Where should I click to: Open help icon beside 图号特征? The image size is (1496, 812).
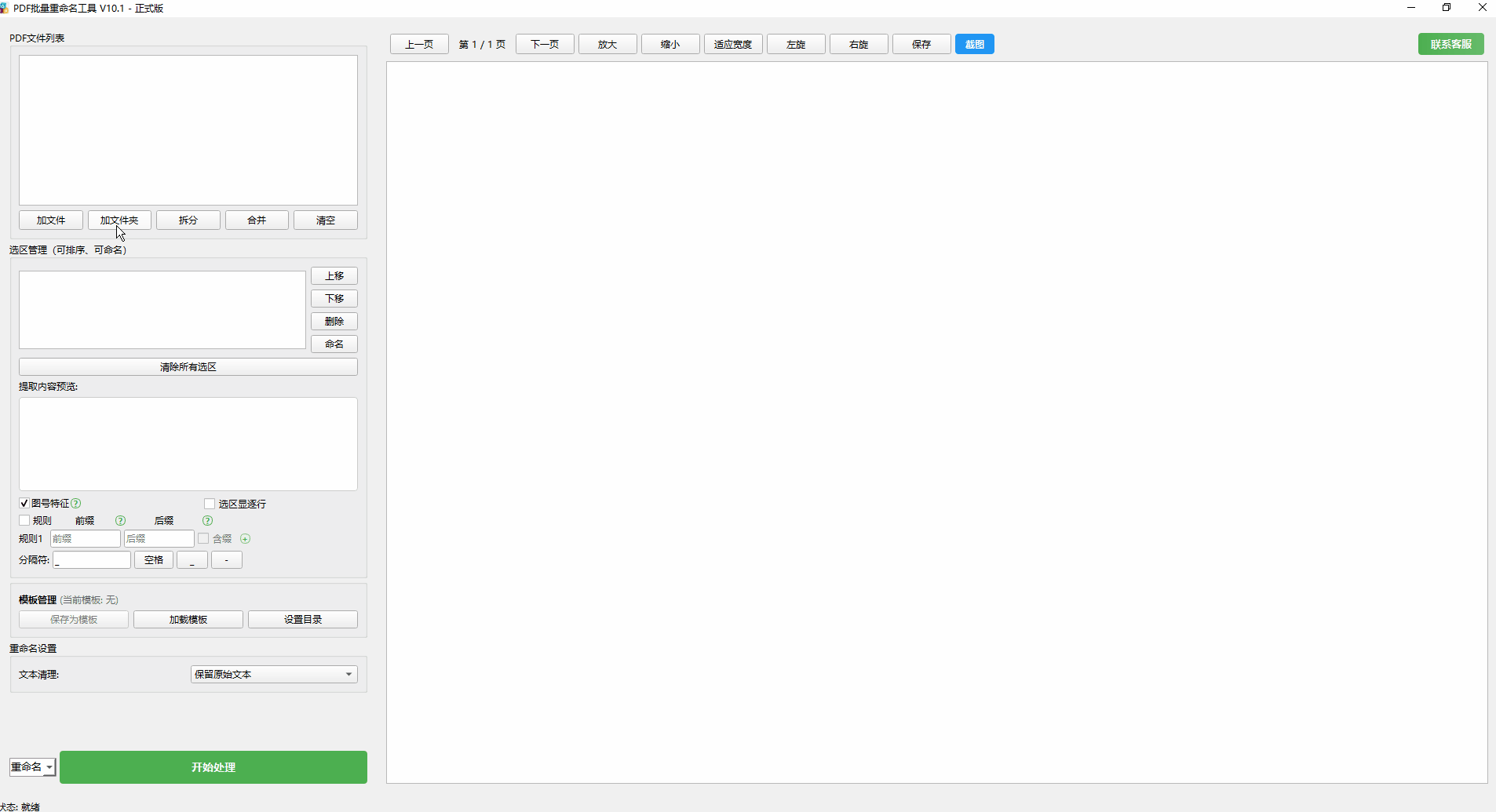76,504
